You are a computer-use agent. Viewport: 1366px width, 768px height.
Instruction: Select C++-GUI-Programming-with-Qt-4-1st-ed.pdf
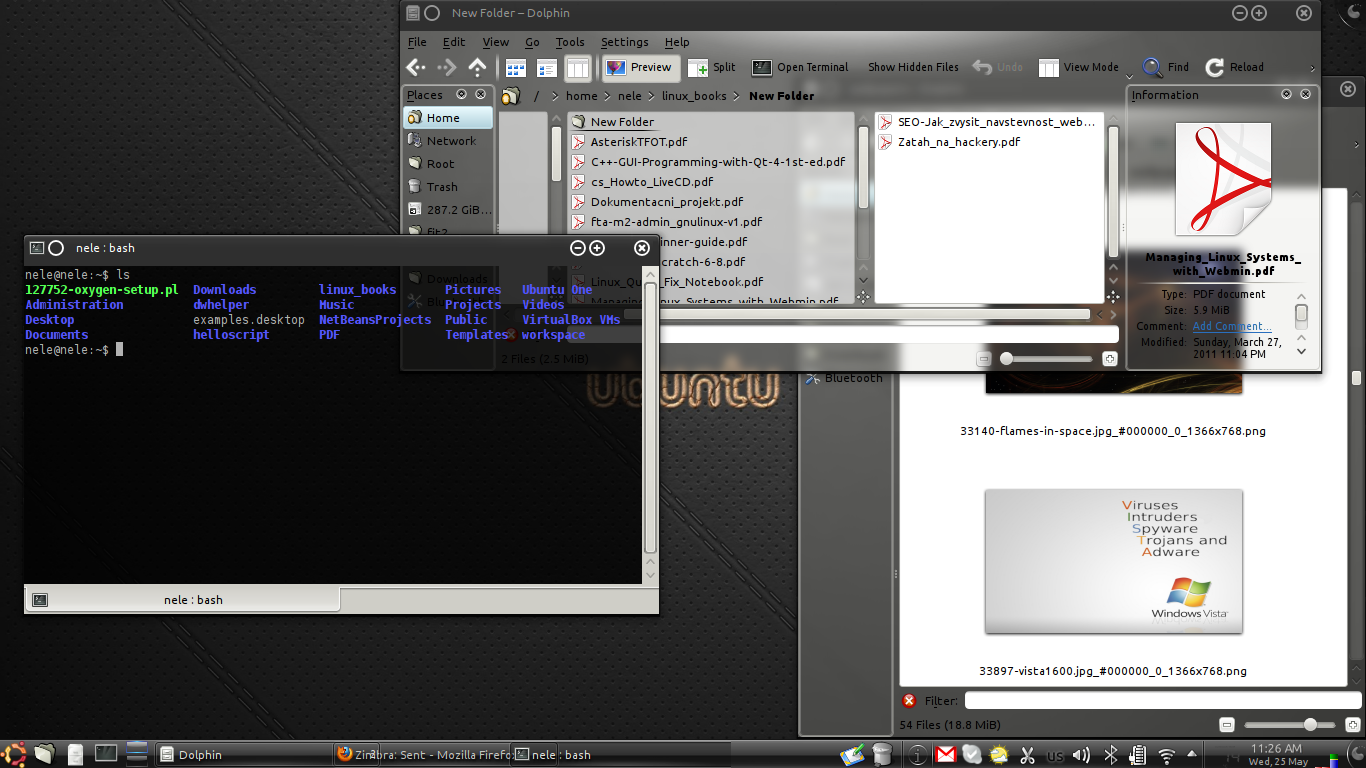tap(708, 162)
